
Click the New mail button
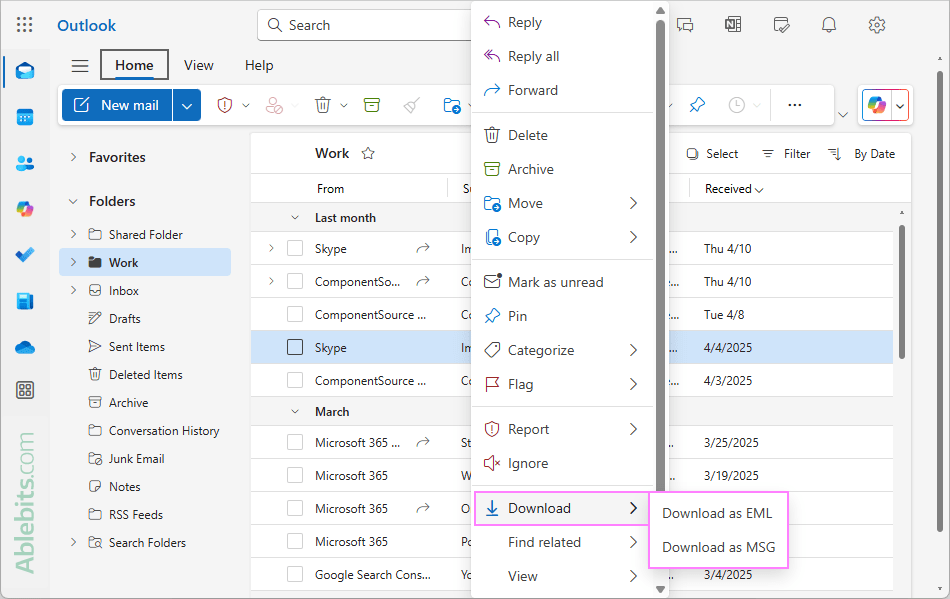[118, 105]
